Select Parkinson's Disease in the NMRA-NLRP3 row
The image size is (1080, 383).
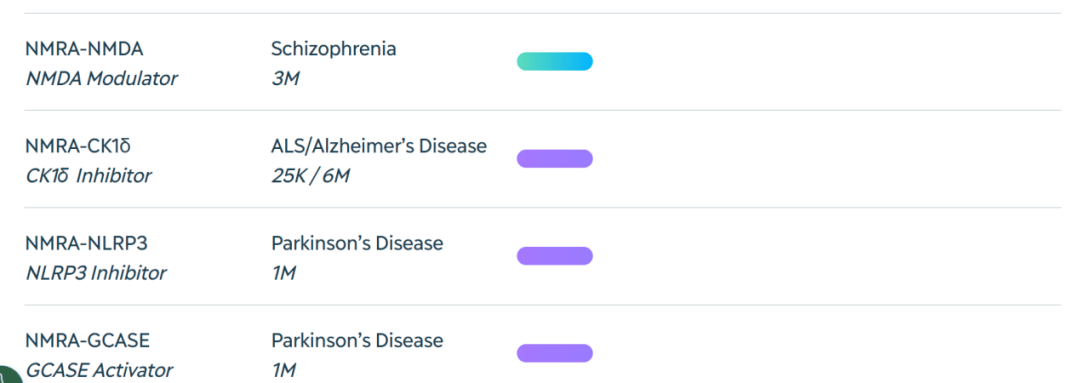(357, 243)
